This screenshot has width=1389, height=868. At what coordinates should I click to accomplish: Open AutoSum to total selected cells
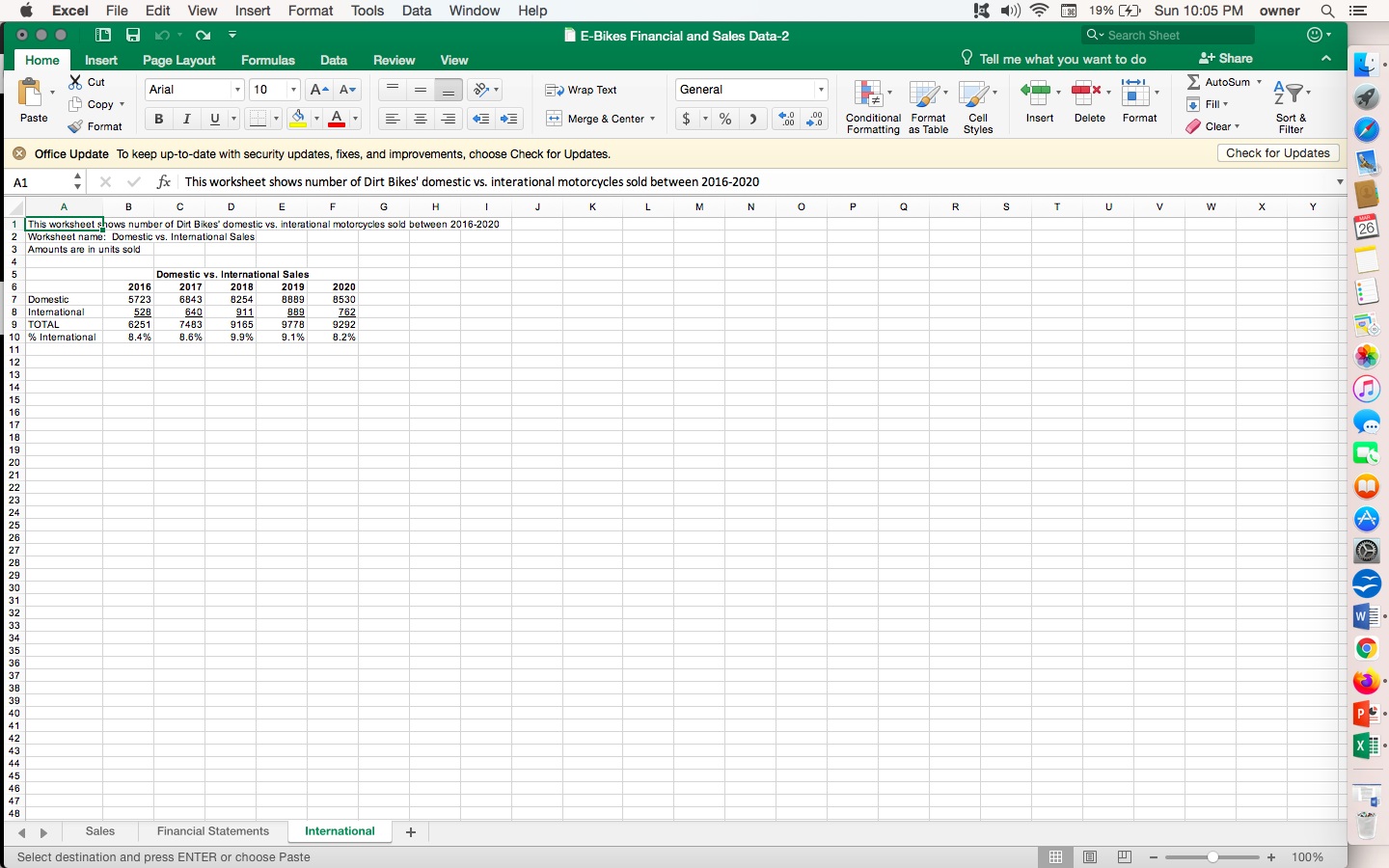[x=1217, y=81]
